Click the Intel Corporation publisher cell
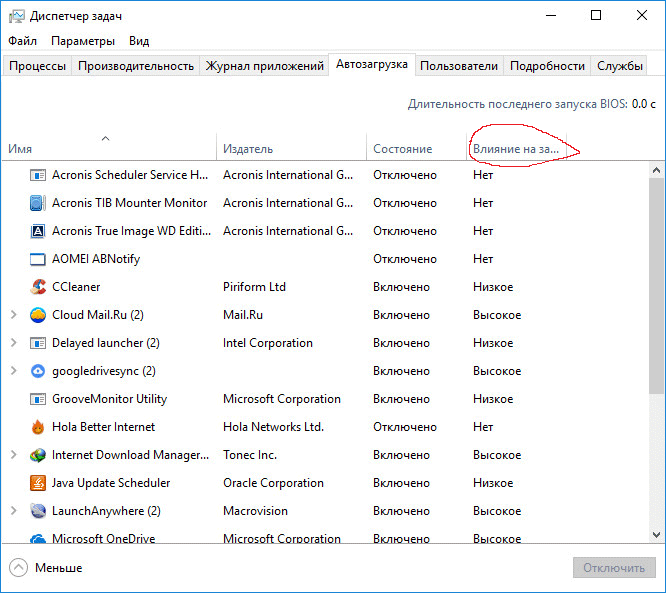The image size is (666, 593). (268, 343)
